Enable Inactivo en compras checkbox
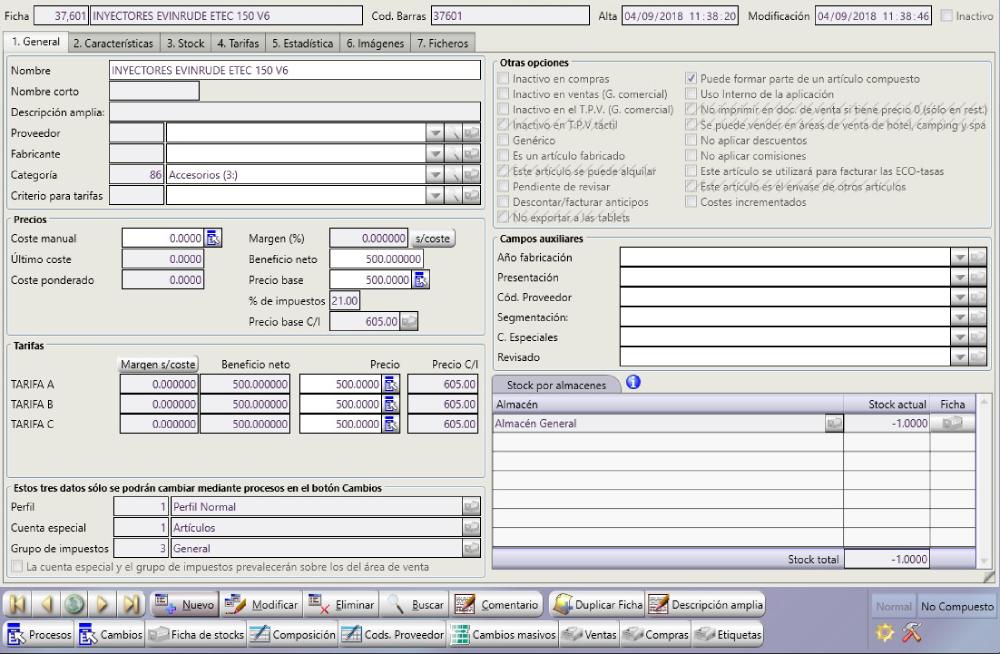 coord(503,78)
